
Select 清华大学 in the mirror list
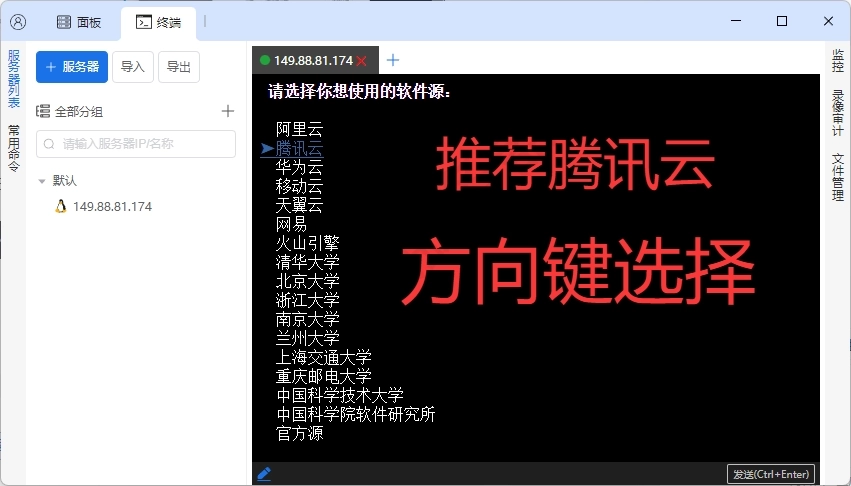(x=307, y=262)
